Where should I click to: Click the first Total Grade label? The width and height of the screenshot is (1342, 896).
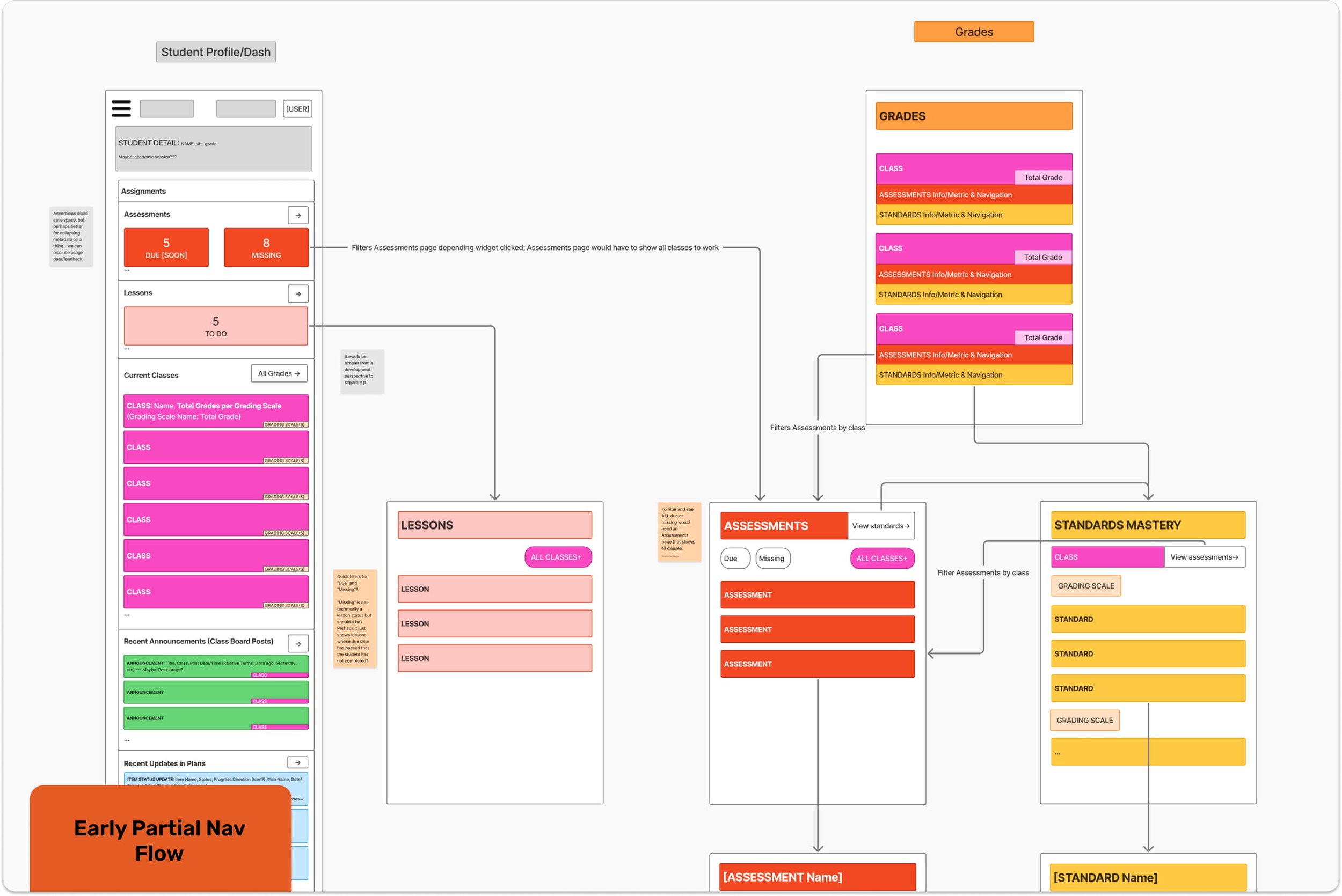click(x=1043, y=178)
